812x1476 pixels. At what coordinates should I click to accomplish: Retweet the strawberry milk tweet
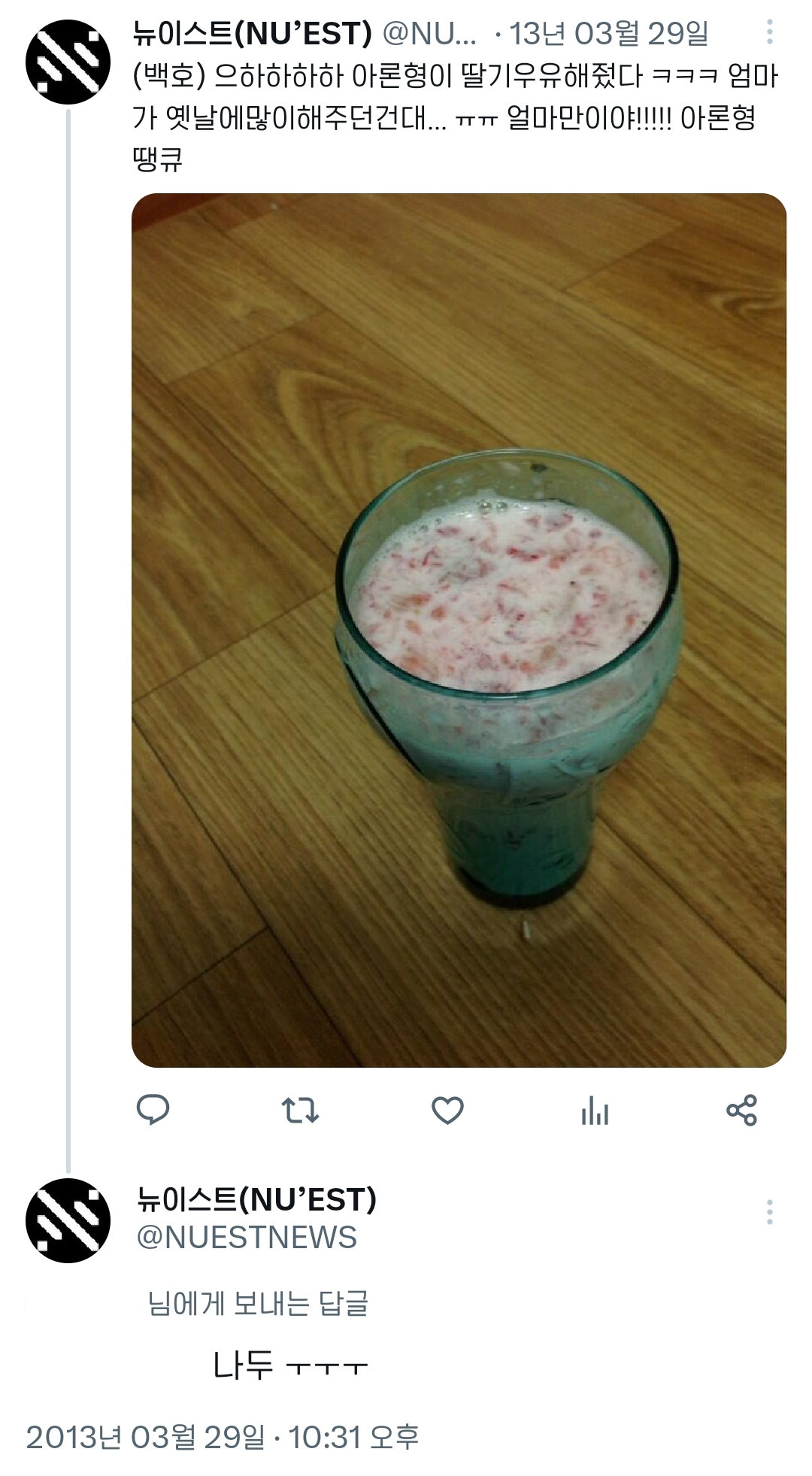300,1110
